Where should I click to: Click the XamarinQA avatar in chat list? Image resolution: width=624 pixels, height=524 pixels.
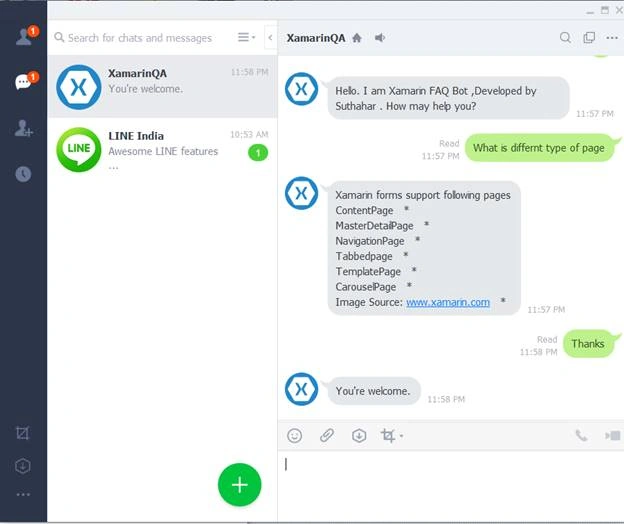79,87
